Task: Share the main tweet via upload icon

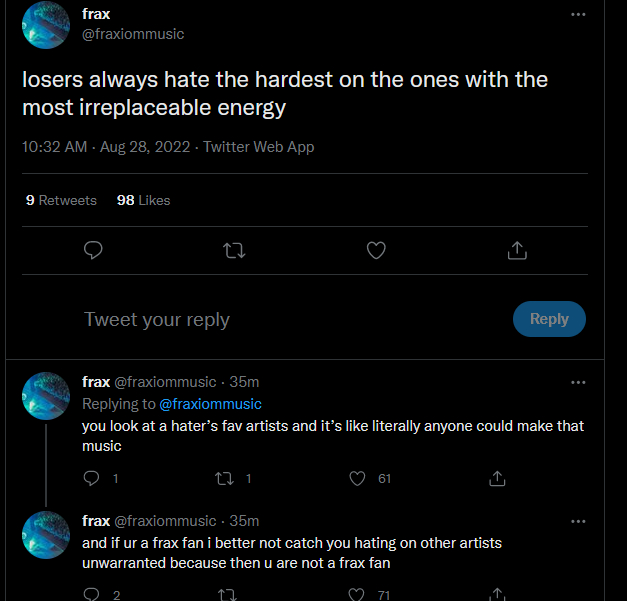Action: [517, 250]
